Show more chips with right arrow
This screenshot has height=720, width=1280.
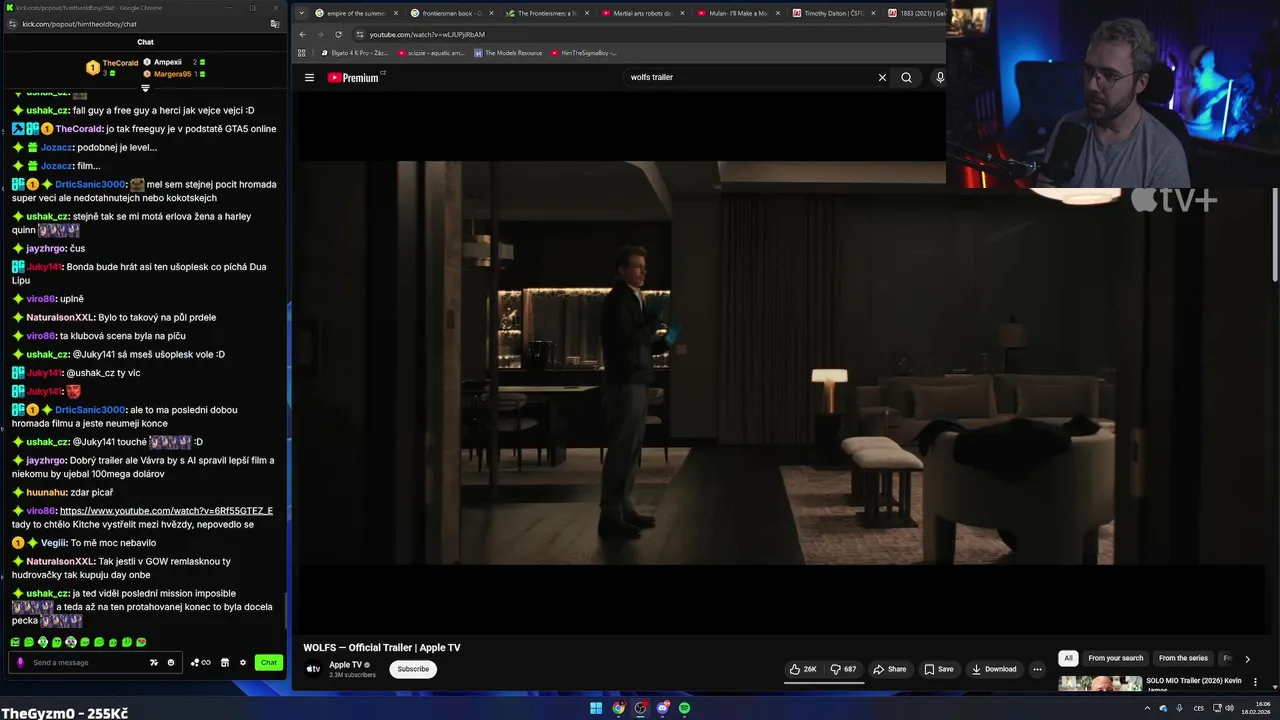point(1247,659)
